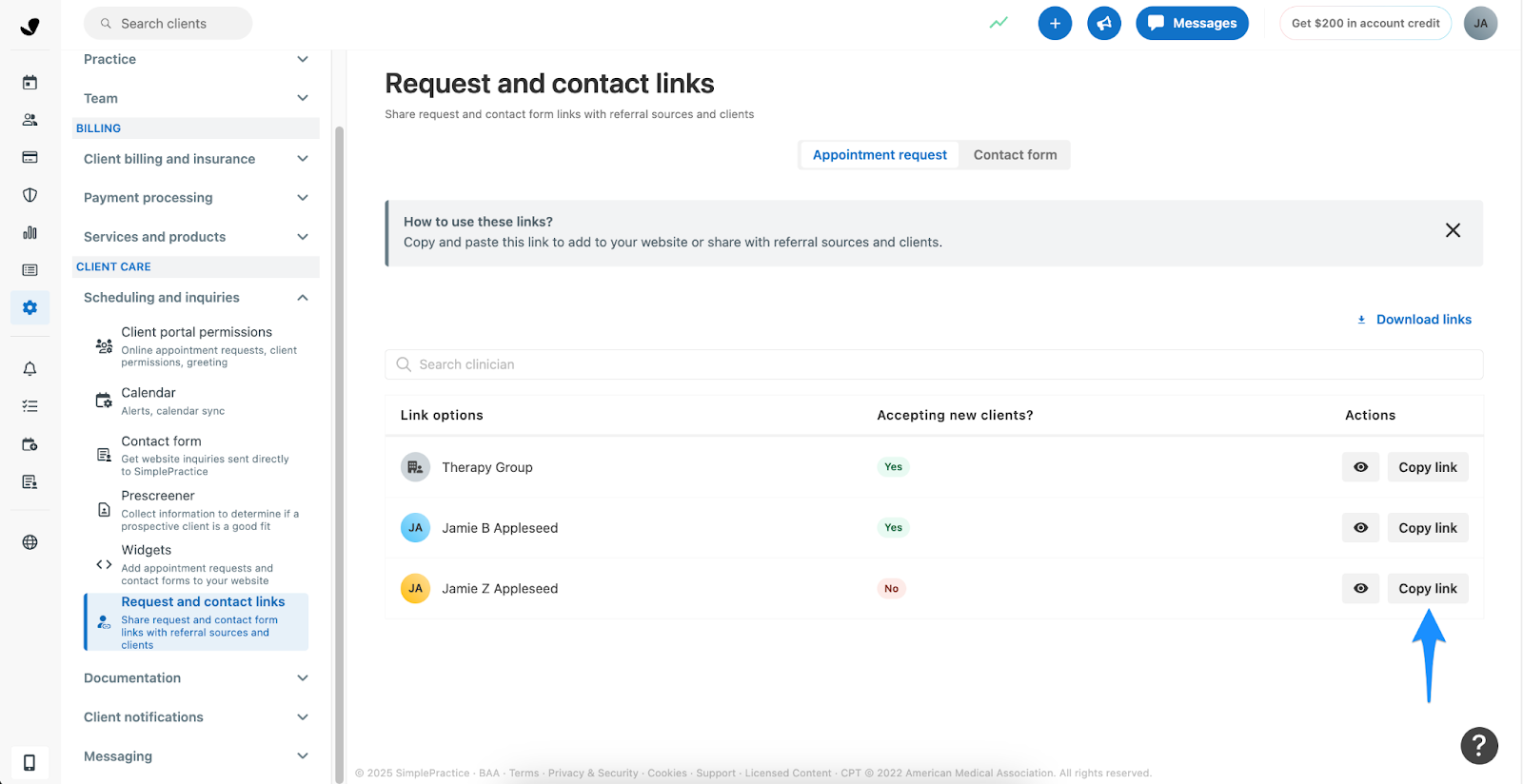
Task: Expand Client billing and insurance section
Action: click(x=196, y=159)
